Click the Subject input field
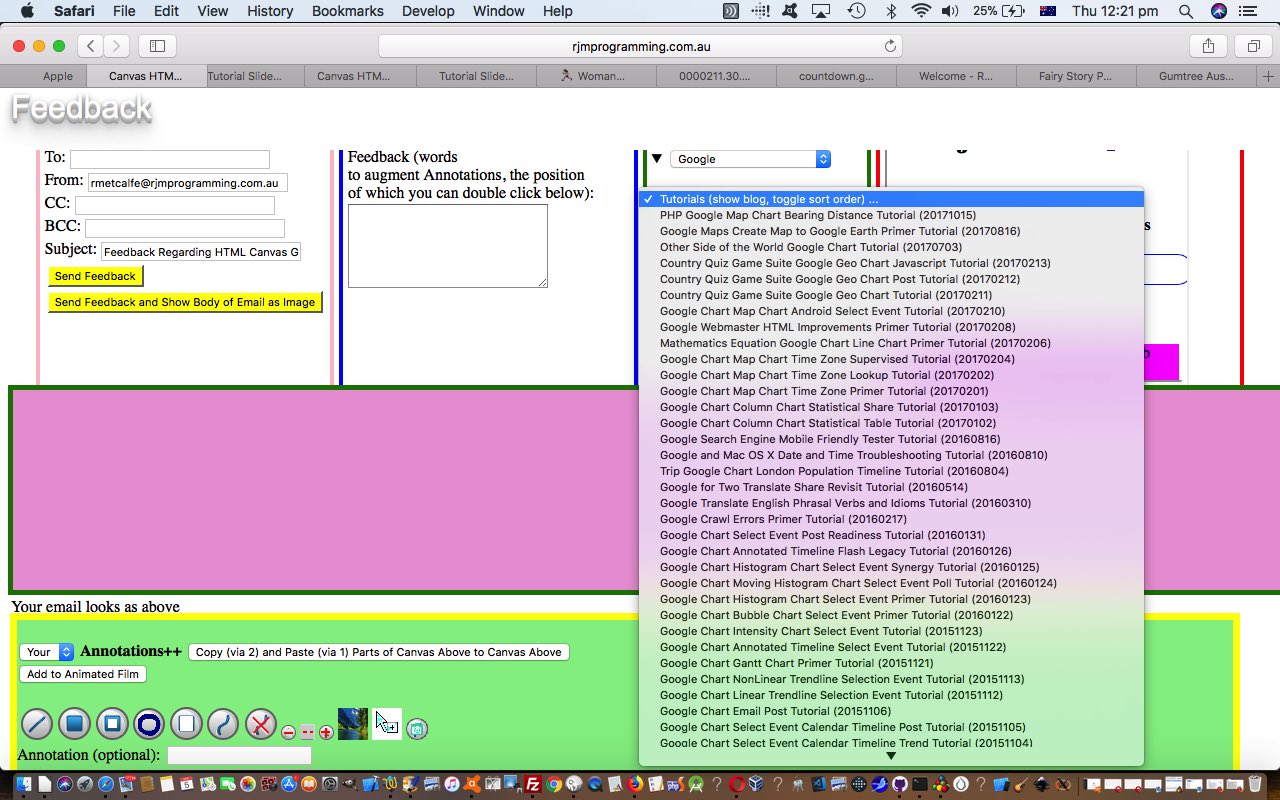1280x800 pixels. click(200, 252)
